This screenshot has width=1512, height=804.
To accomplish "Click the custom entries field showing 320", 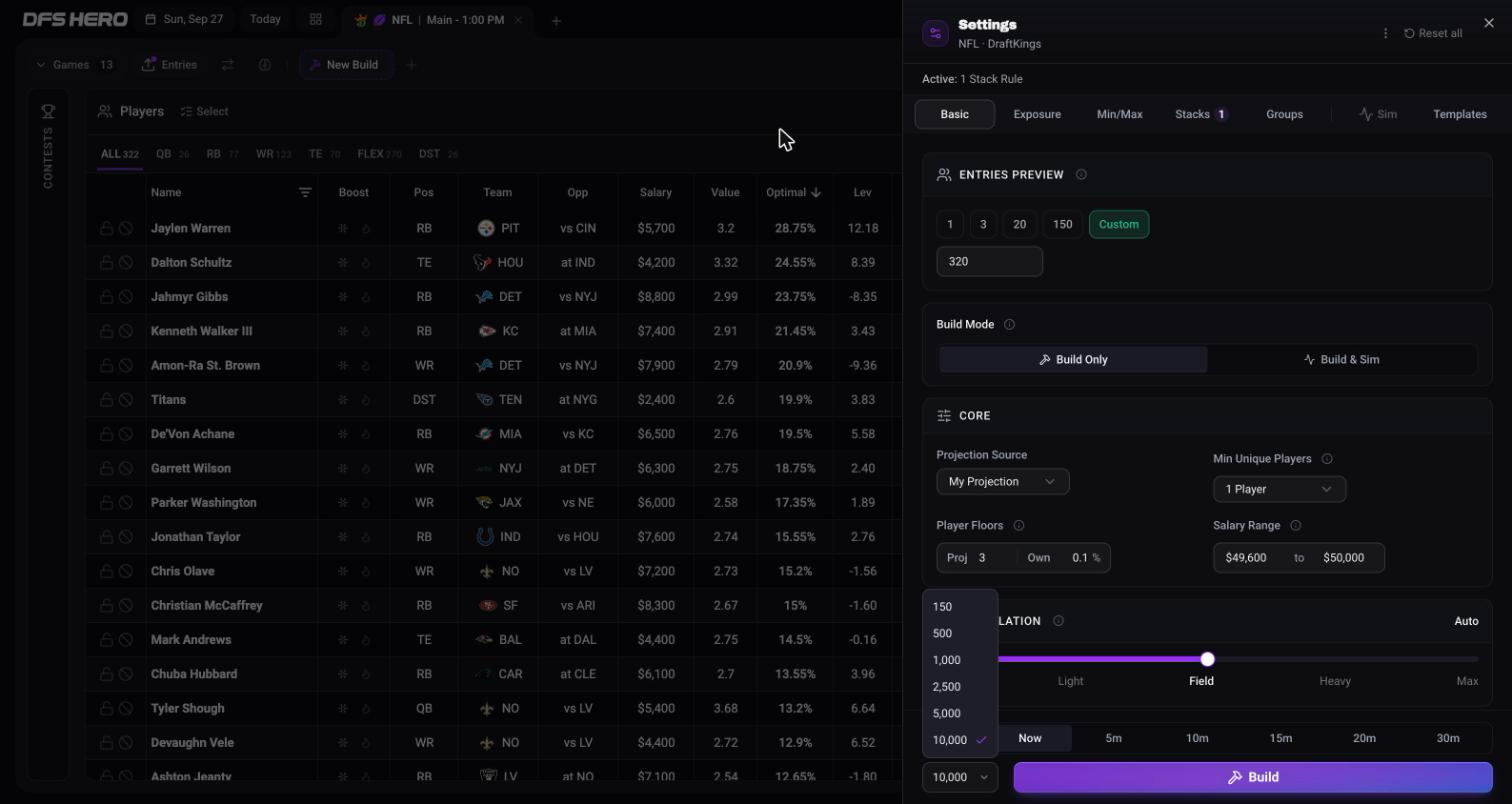I will click(x=989, y=261).
